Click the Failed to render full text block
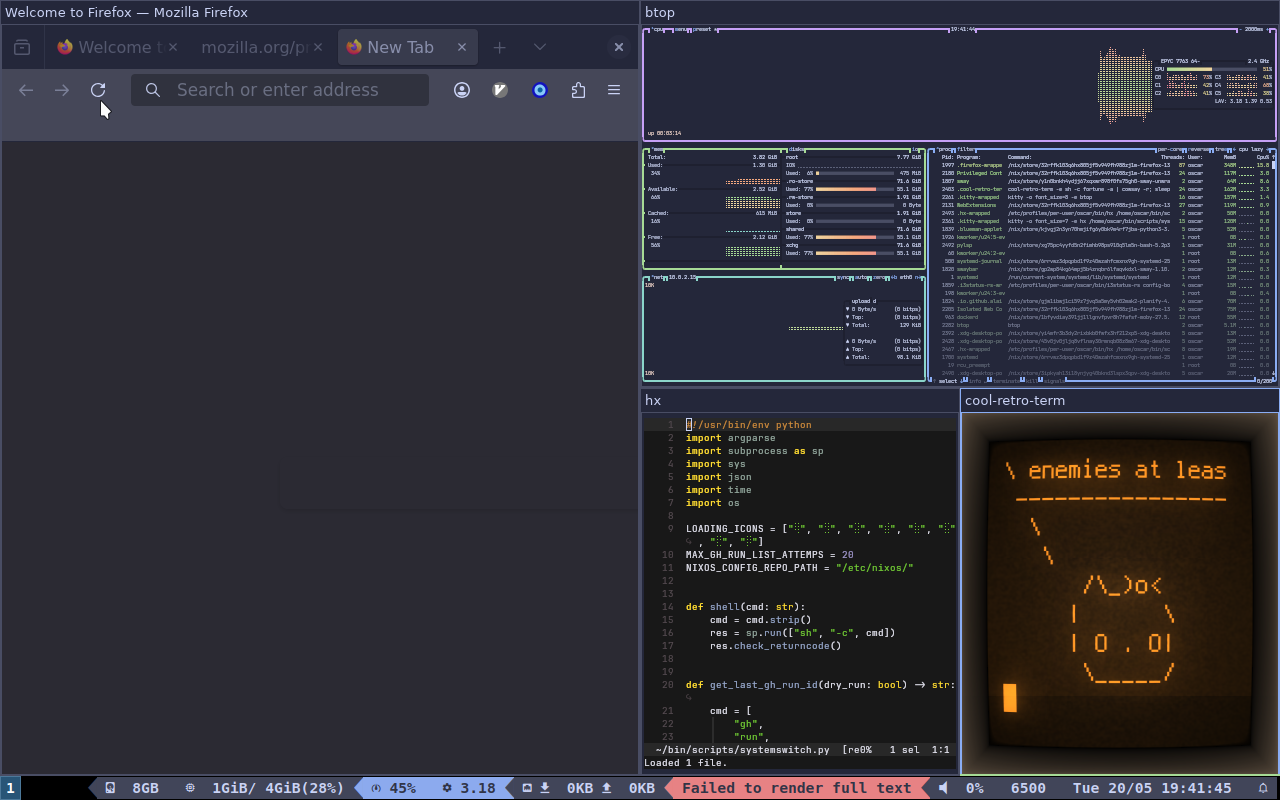 (796, 788)
